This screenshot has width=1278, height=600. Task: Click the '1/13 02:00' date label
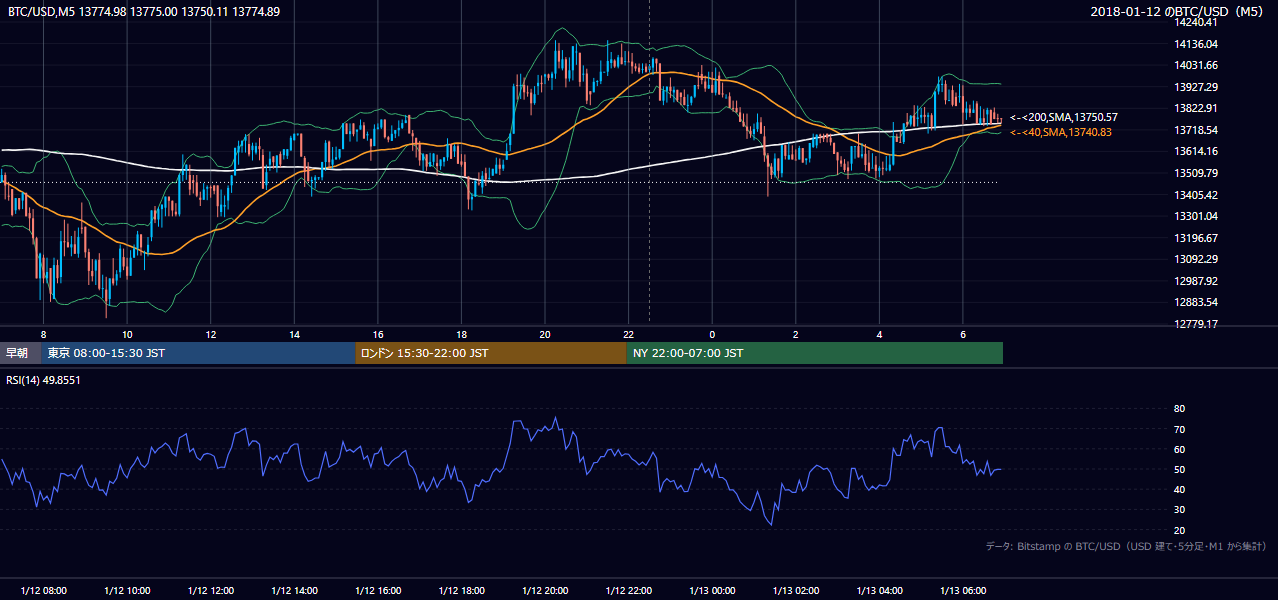tap(795, 591)
